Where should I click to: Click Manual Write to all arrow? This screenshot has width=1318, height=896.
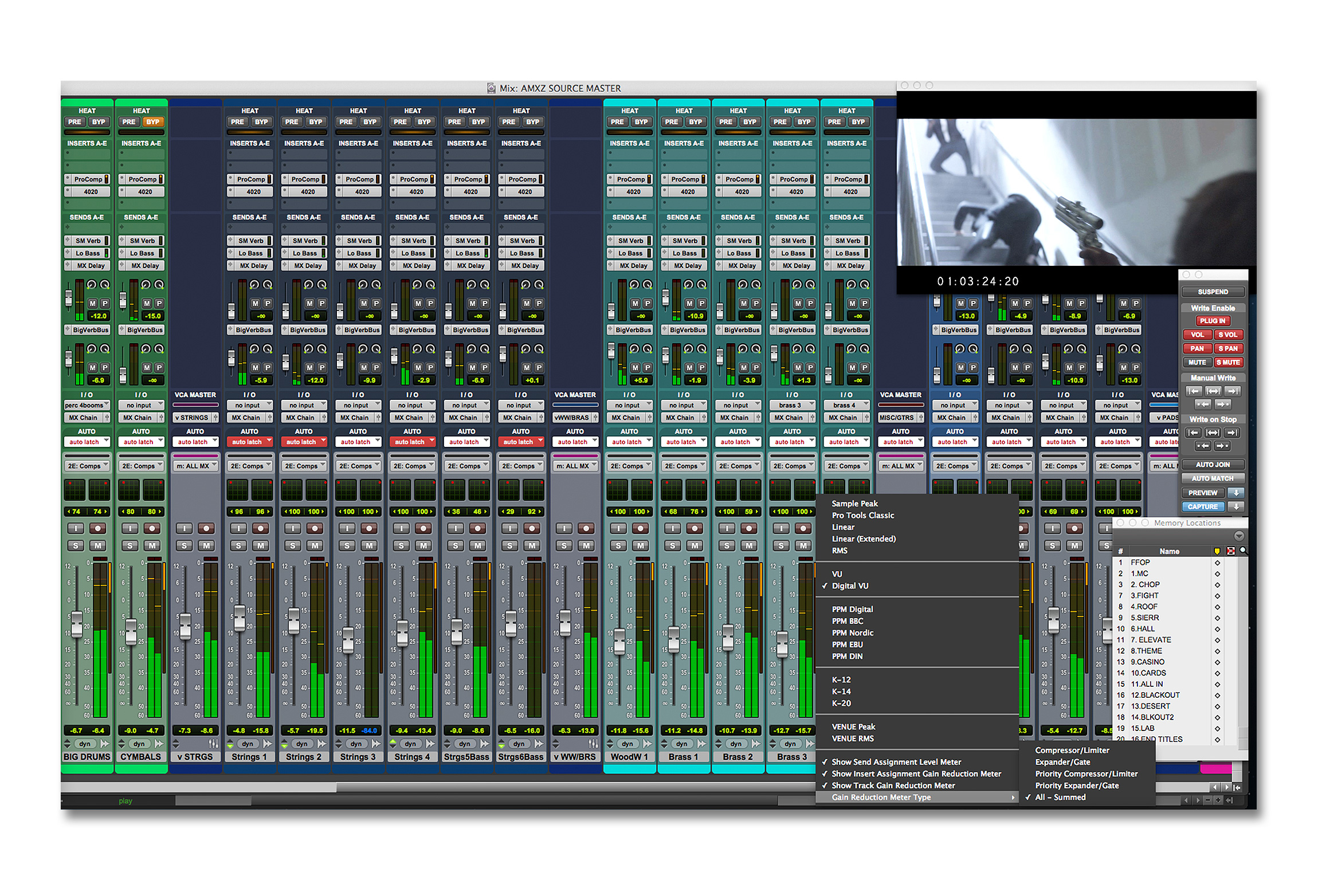1213,391
